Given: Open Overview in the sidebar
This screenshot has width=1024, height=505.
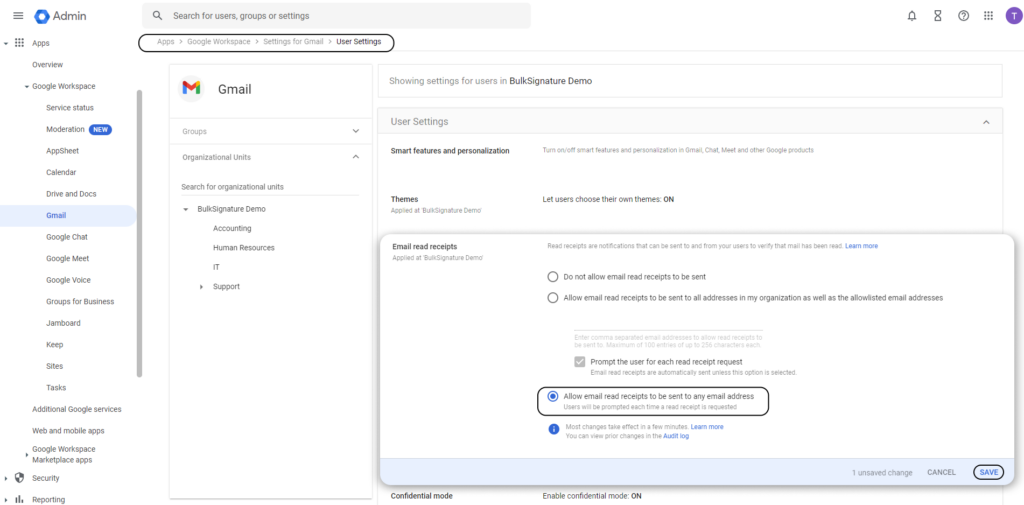Looking at the screenshot, I should (x=48, y=65).
